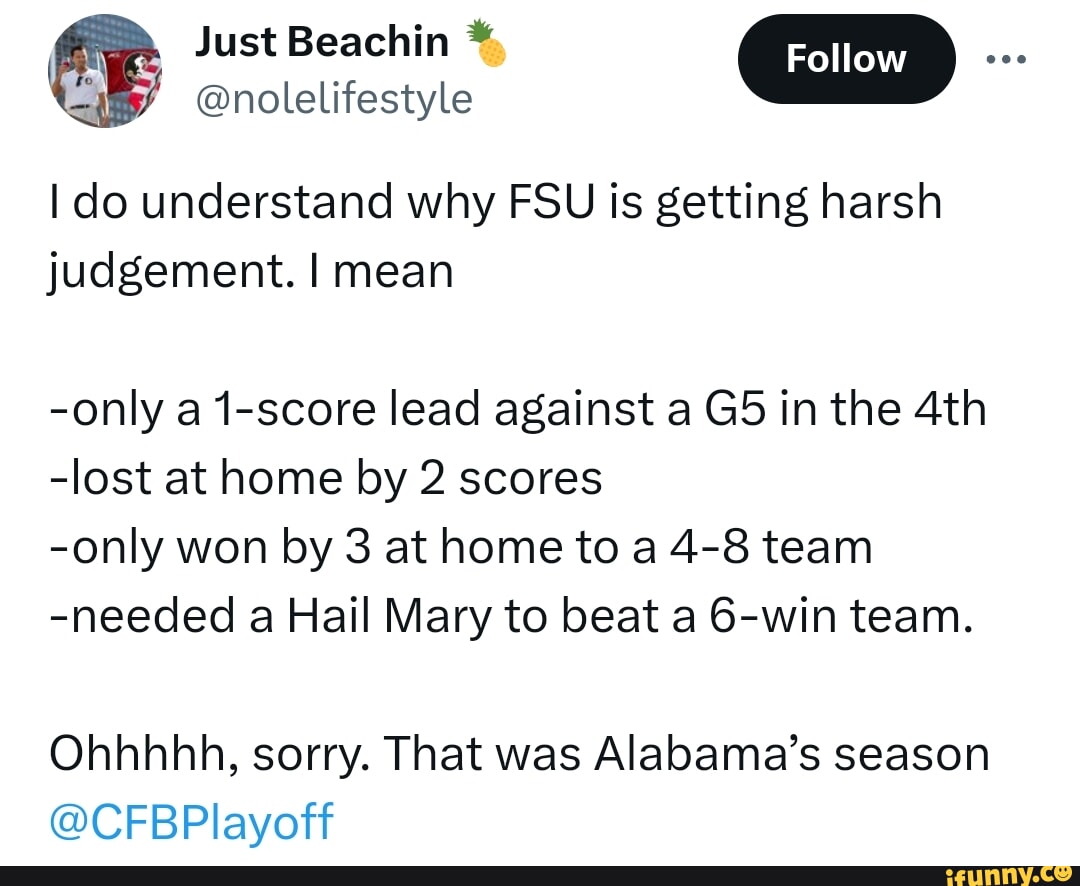Image resolution: width=1080 pixels, height=886 pixels.
Task: Open the @CFBPlayoff mention link
Action: pyautogui.click(x=190, y=822)
